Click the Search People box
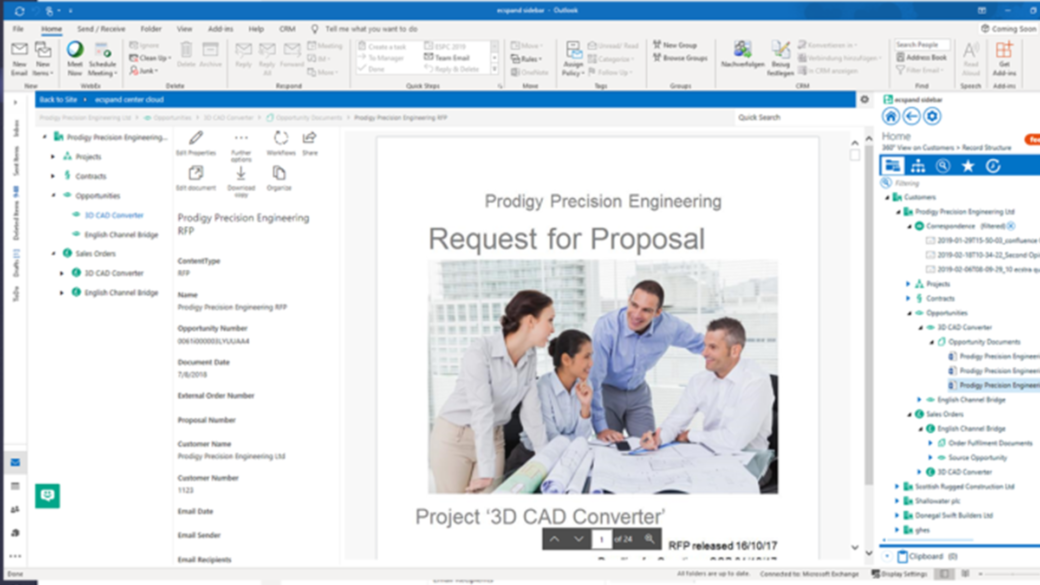1040x585 pixels. 922,44
